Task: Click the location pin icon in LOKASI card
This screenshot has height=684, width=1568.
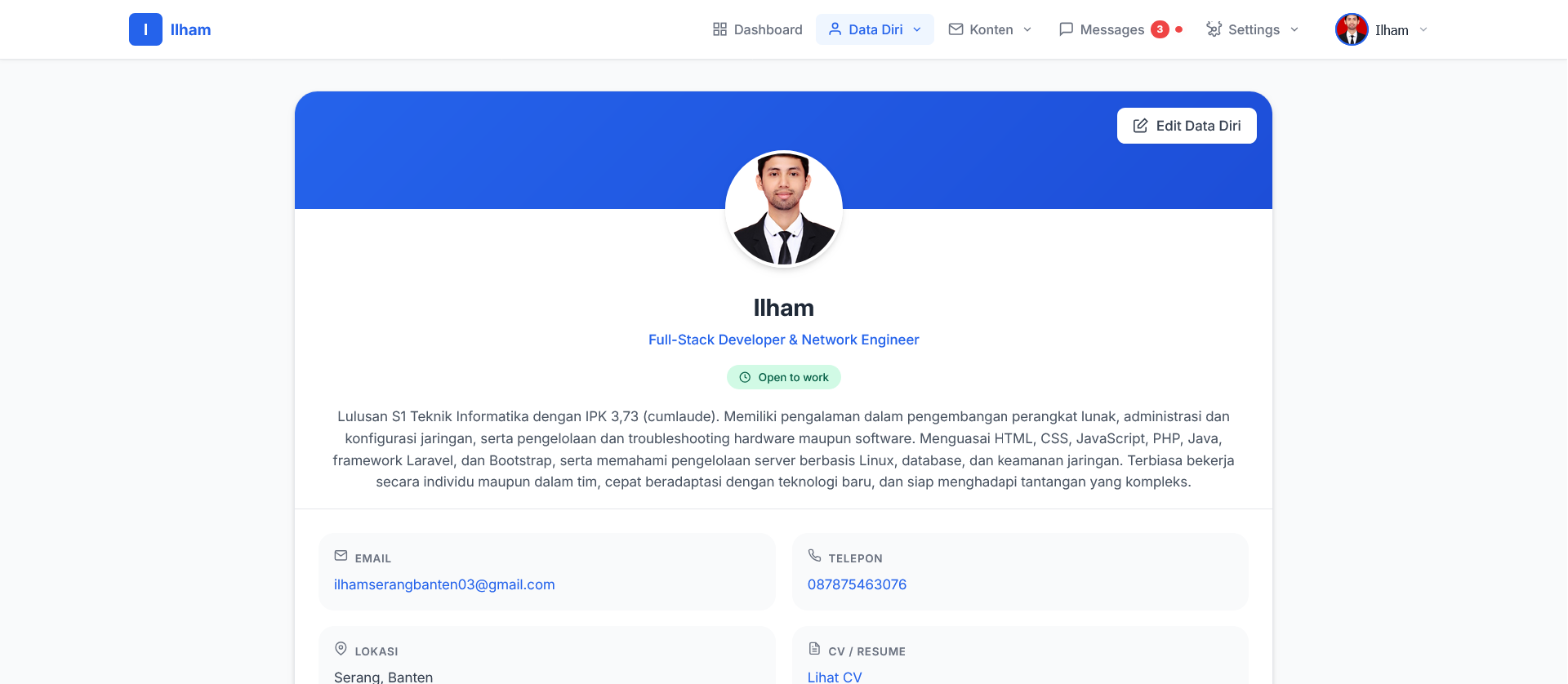Action: pyautogui.click(x=341, y=648)
